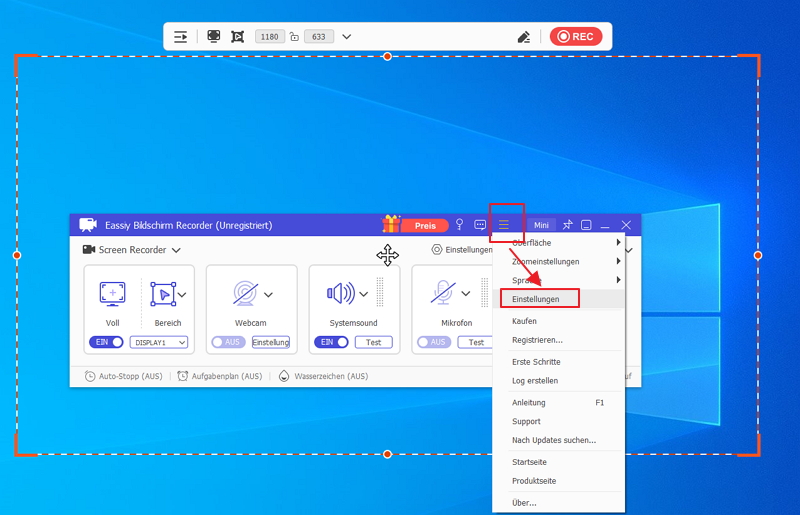Click the hamburger menu icon in title bar
Viewport: 800px width, 515px height.
[x=505, y=225]
